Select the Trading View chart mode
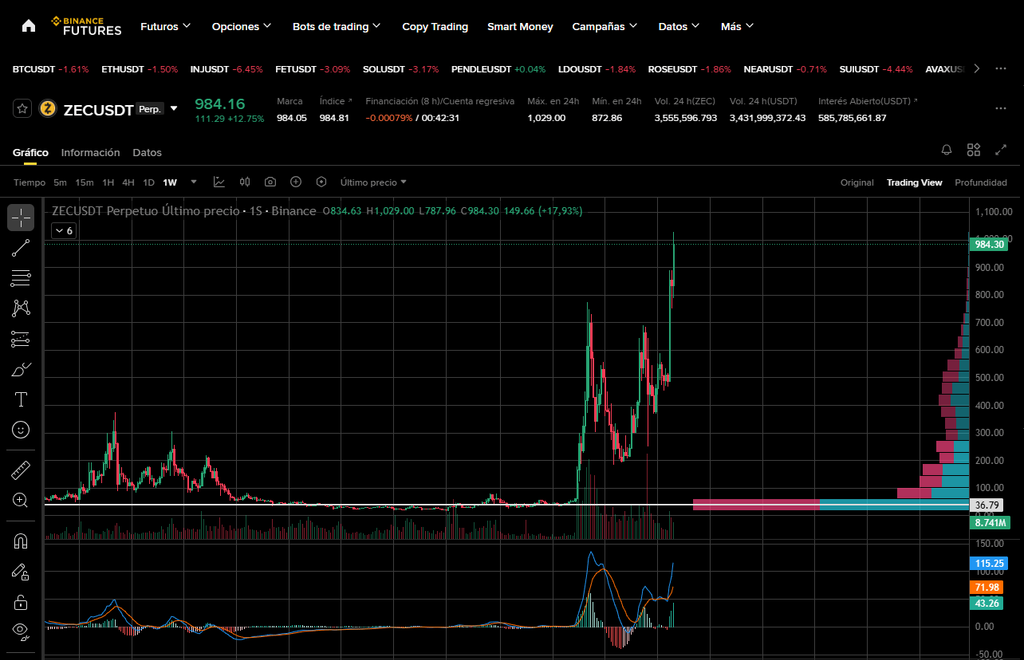Viewport: 1024px width, 660px height. 914,183
